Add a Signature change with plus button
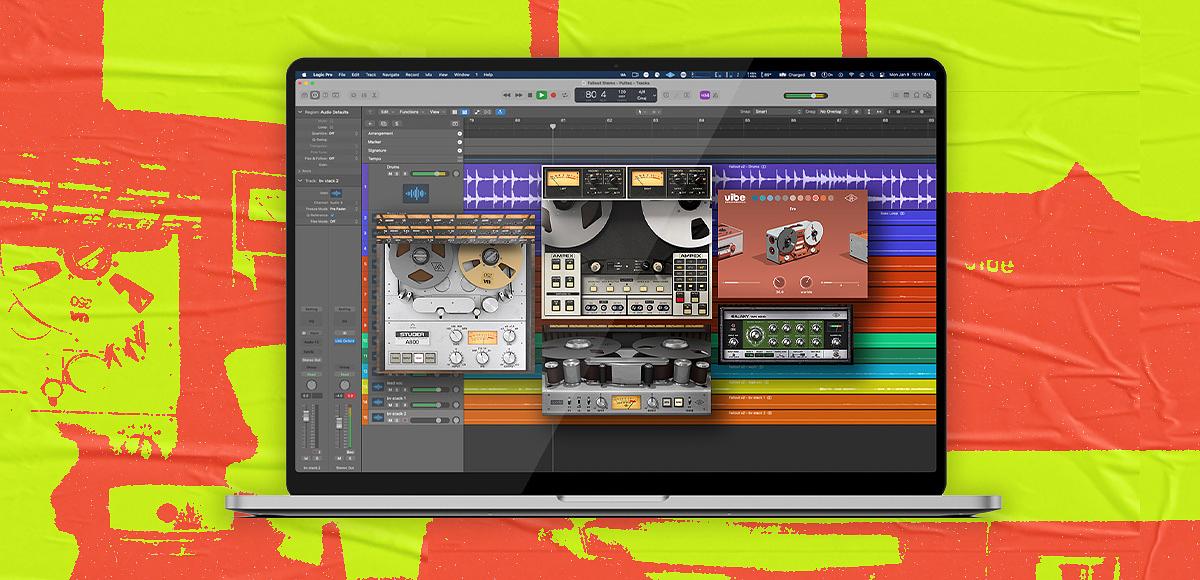This screenshot has width=1200, height=580. [460, 150]
